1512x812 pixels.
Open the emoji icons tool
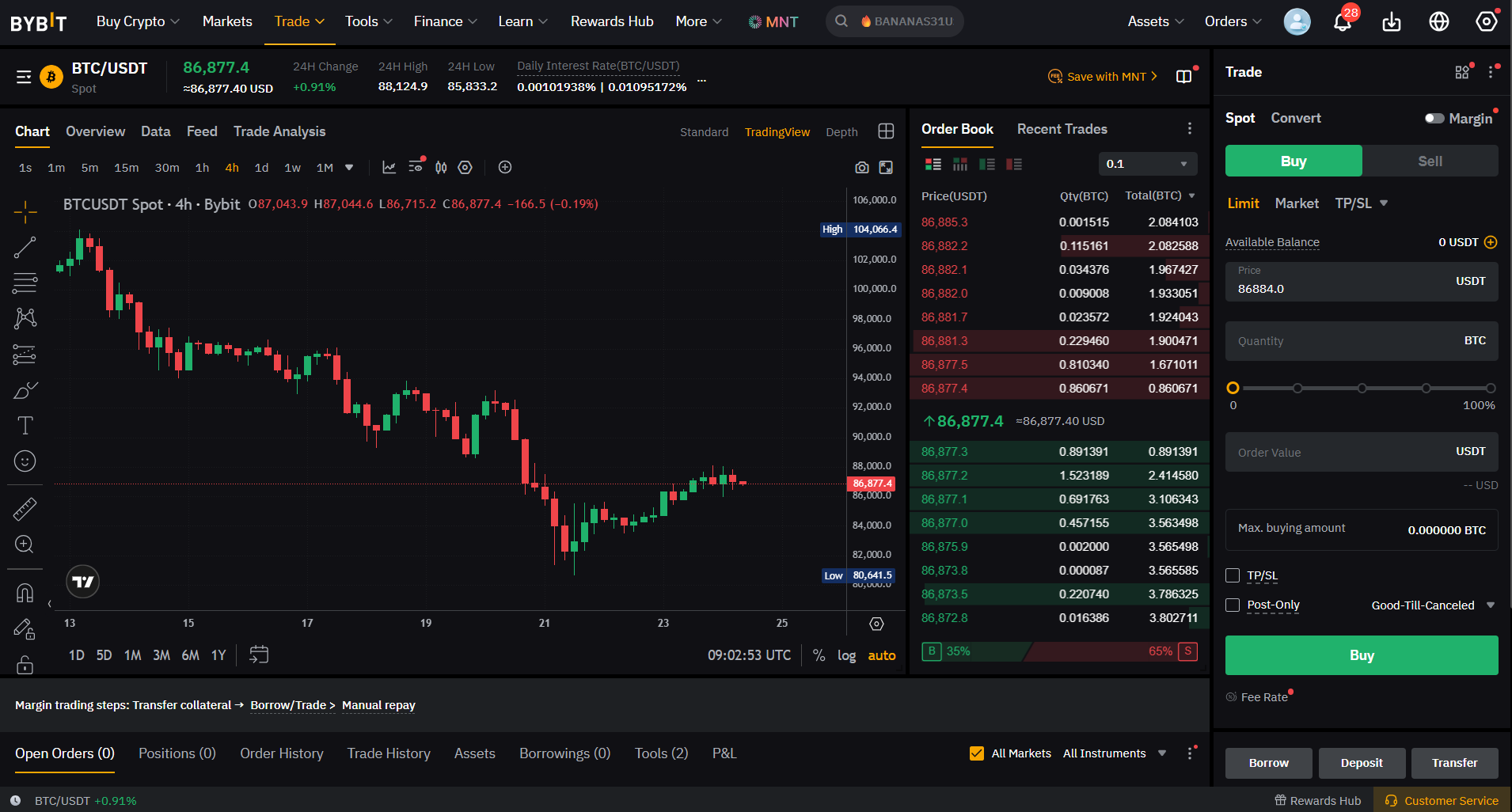[25, 461]
